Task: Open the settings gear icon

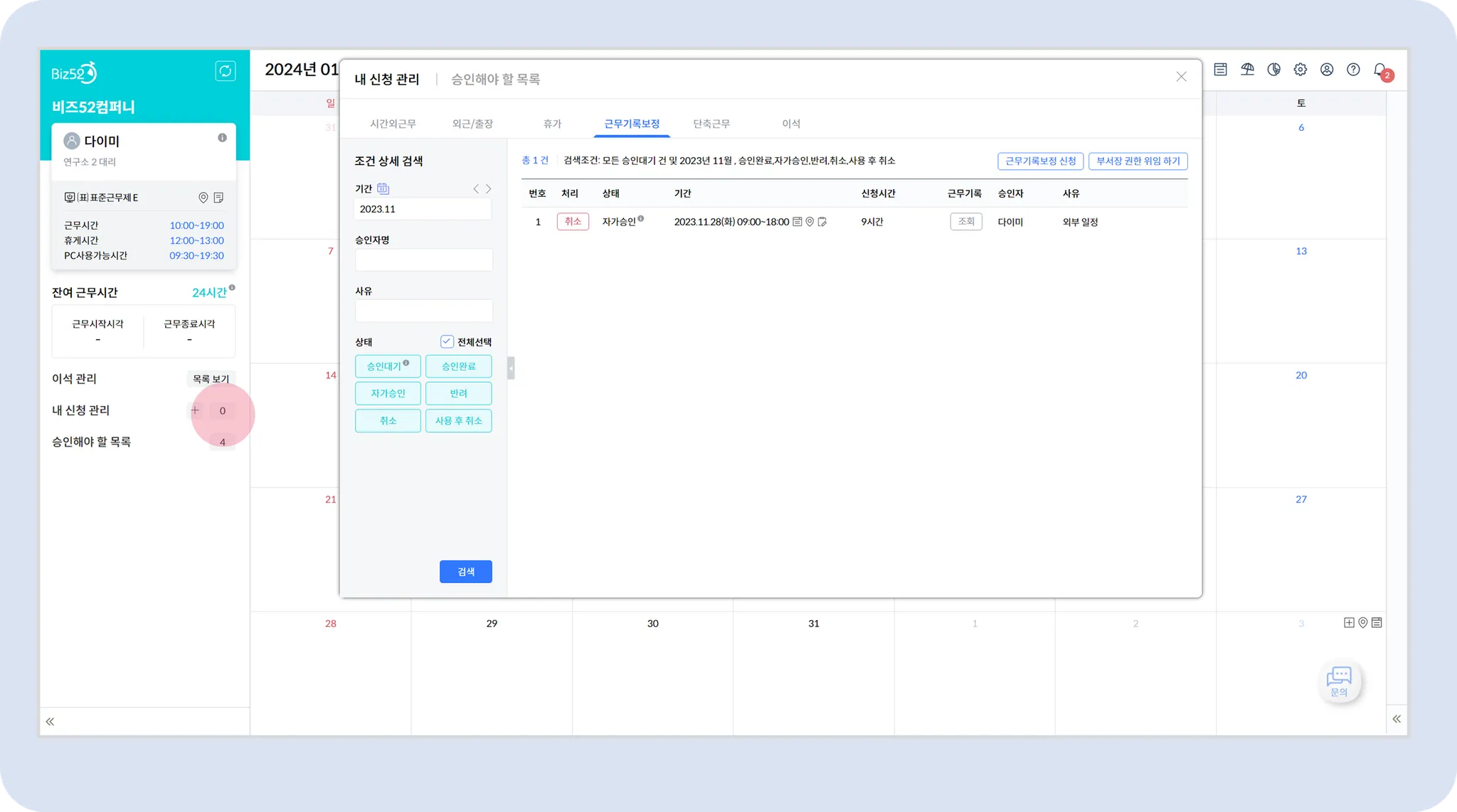Action: [x=1300, y=70]
